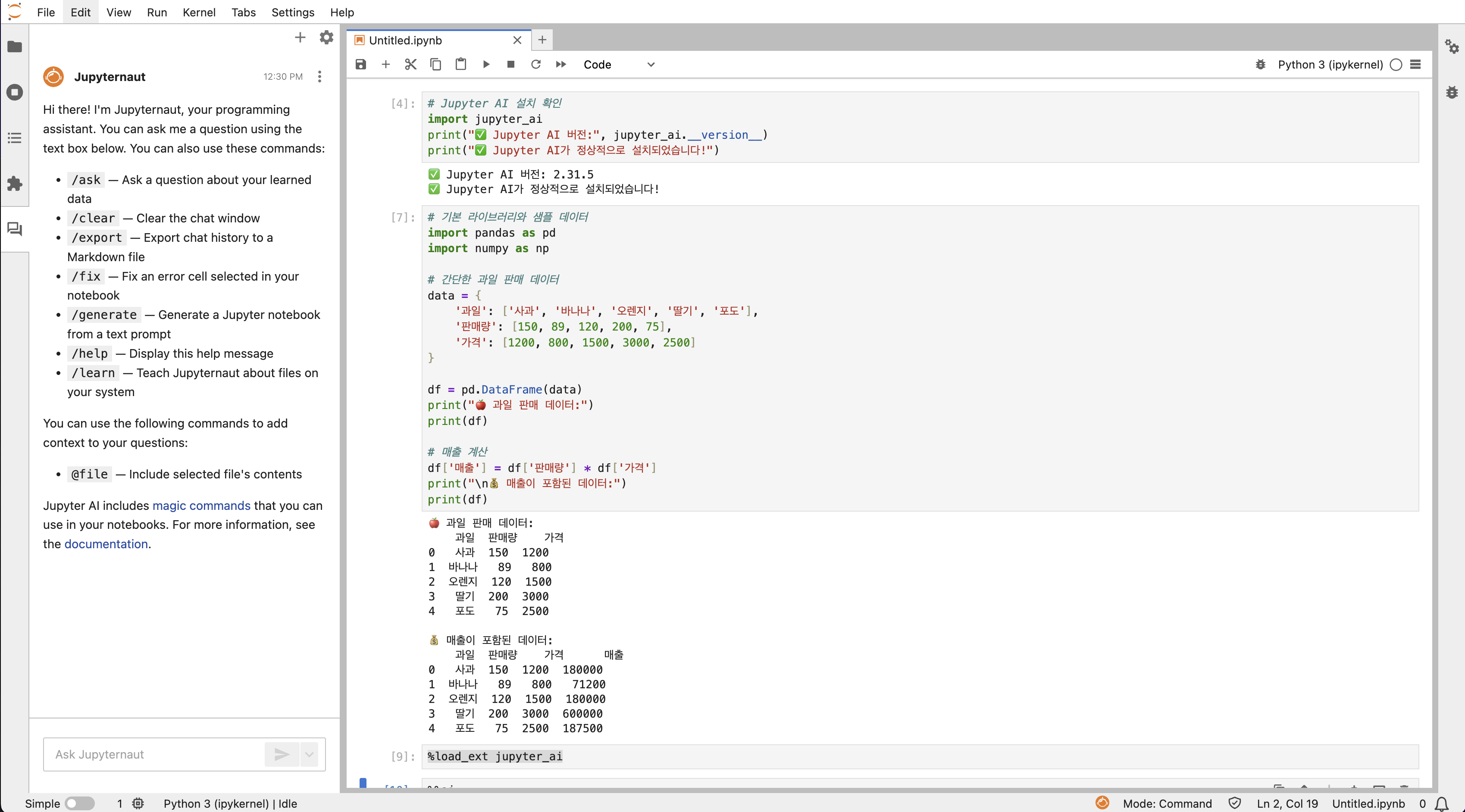Run the selected cell with the play icon
This screenshot has height=812, width=1465.
[x=486, y=64]
